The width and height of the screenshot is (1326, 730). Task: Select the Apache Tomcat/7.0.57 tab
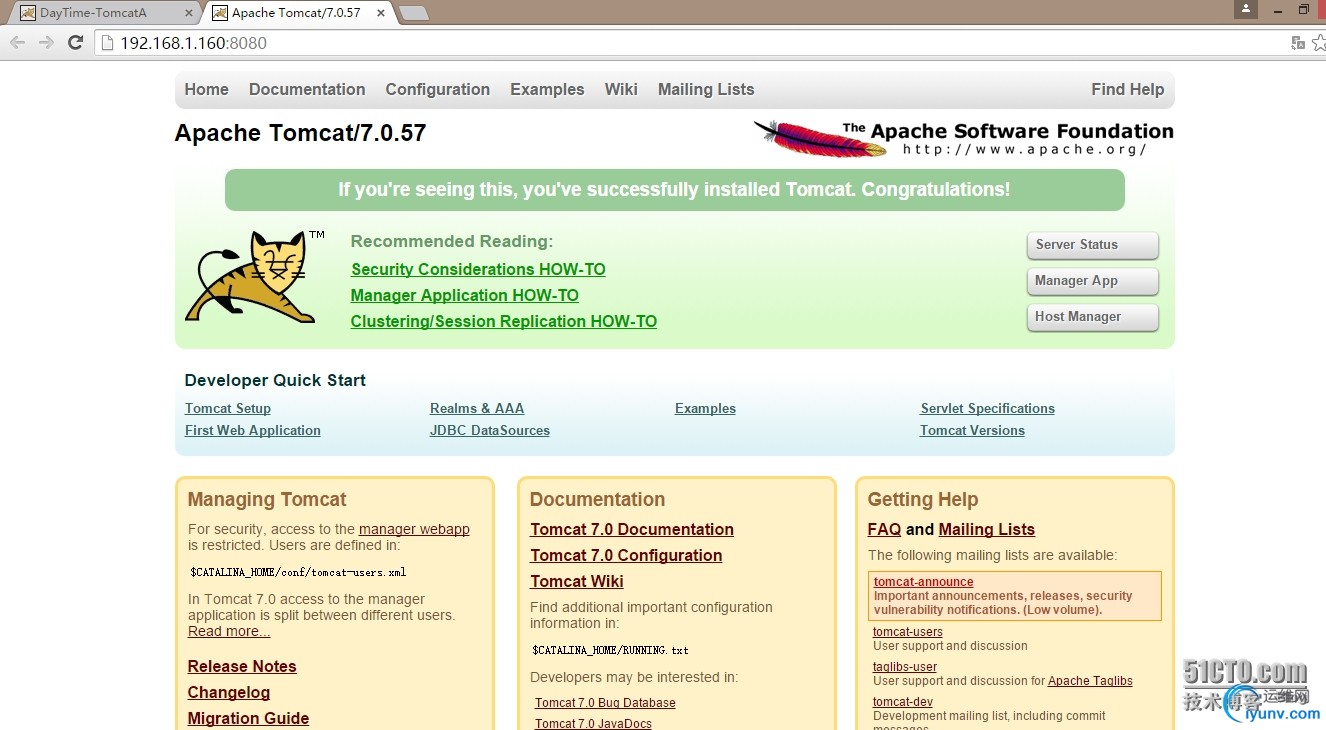296,13
